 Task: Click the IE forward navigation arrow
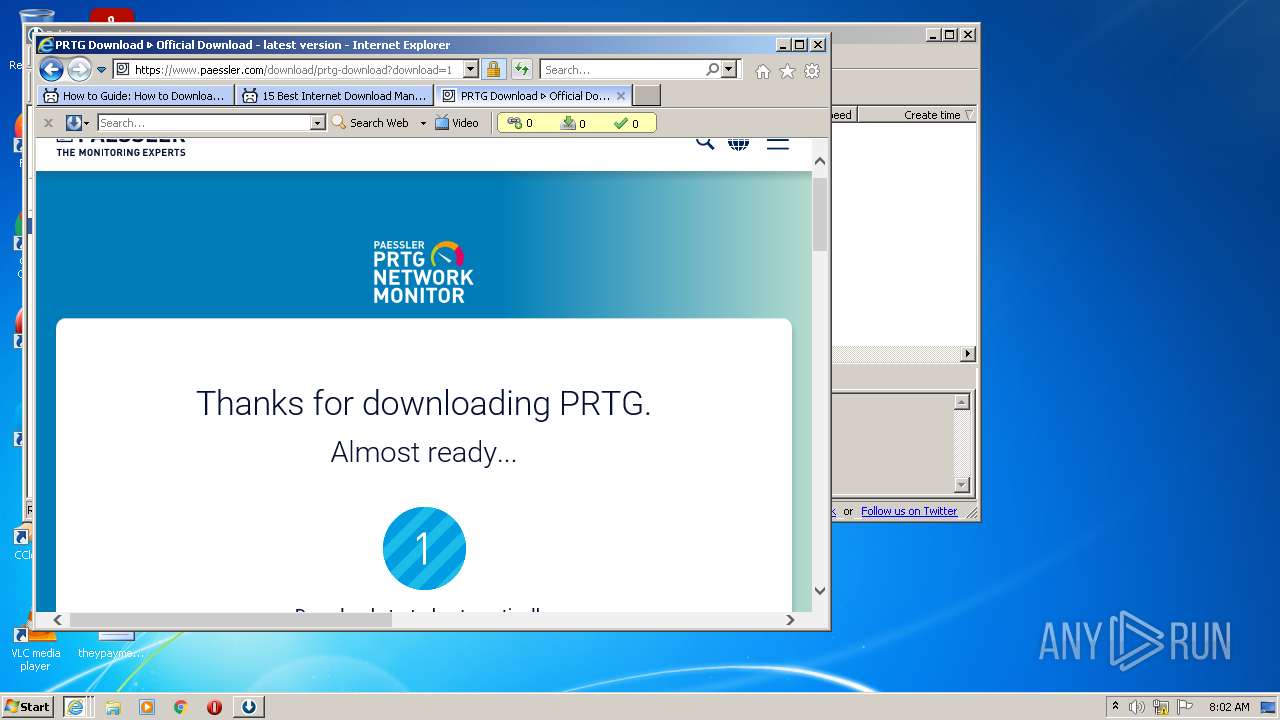(x=79, y=70)
